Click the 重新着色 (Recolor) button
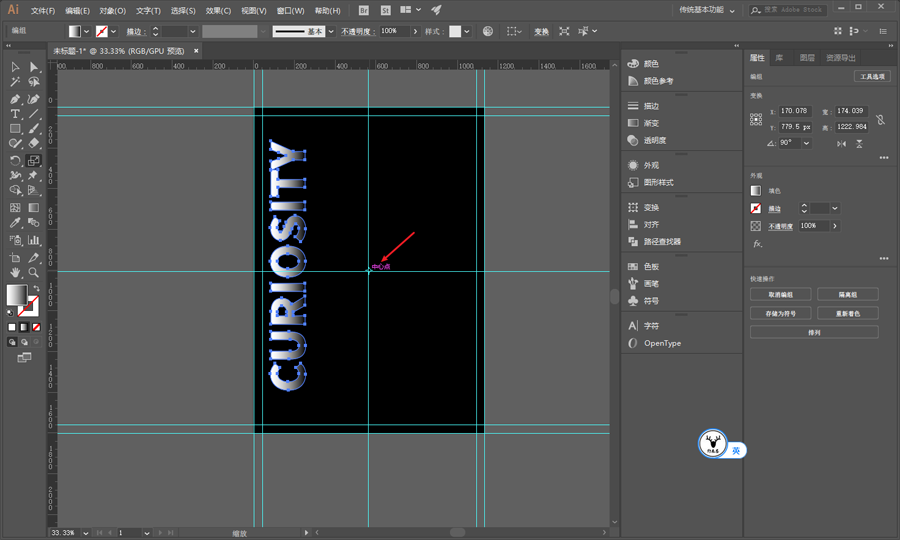This screenshot has width=900, height=540. (x=847, y=313)
